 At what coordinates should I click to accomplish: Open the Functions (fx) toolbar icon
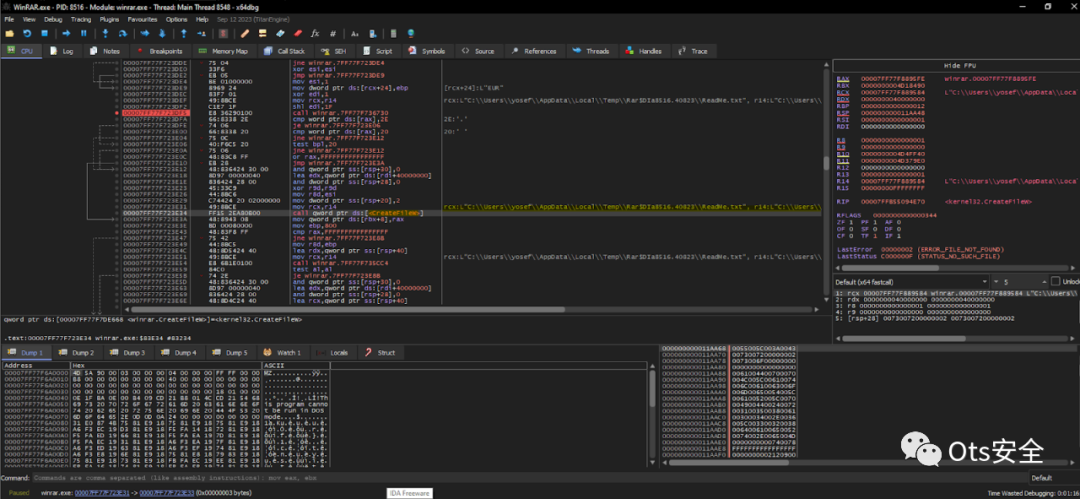[317, 33]
